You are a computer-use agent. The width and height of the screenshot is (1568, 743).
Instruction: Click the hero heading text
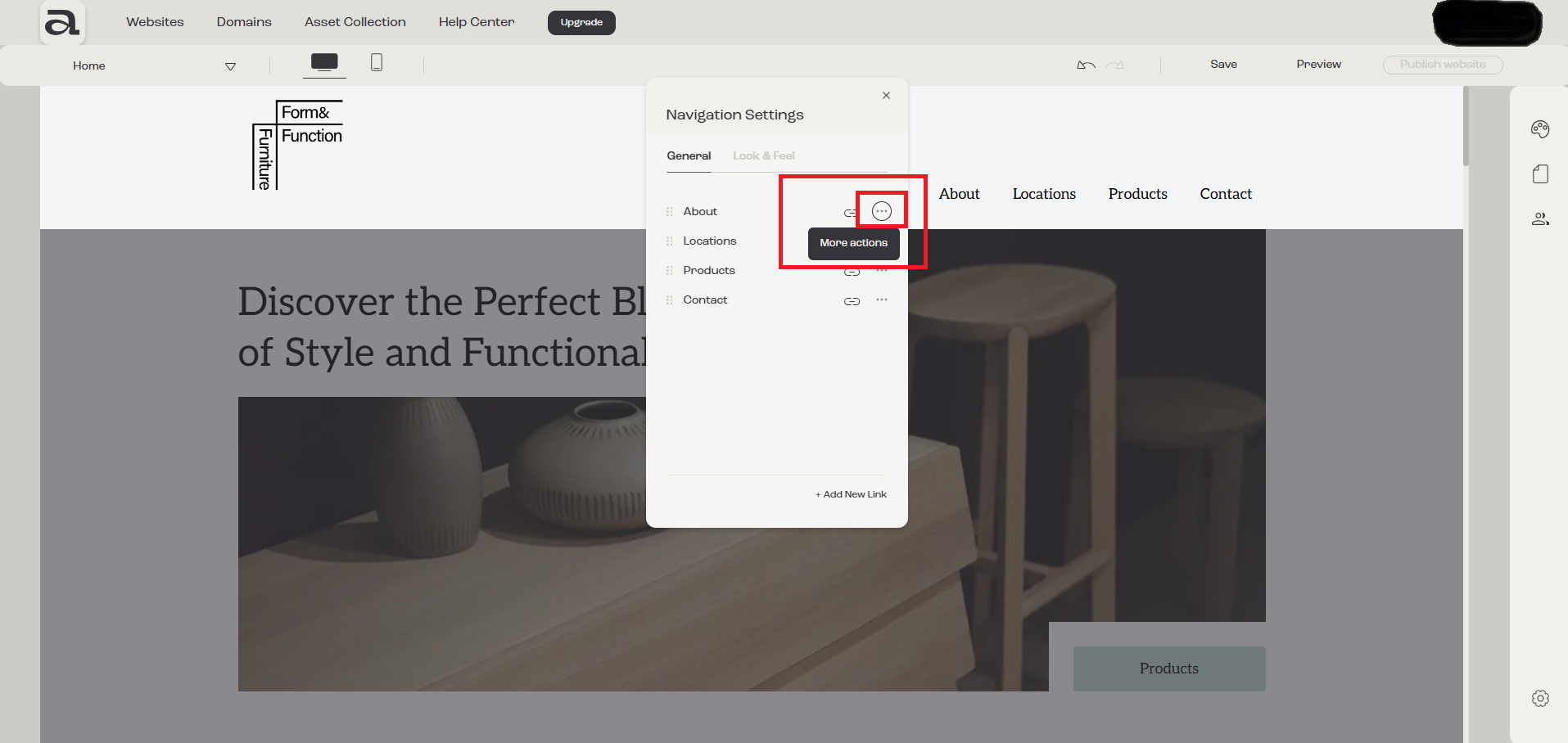442,326
